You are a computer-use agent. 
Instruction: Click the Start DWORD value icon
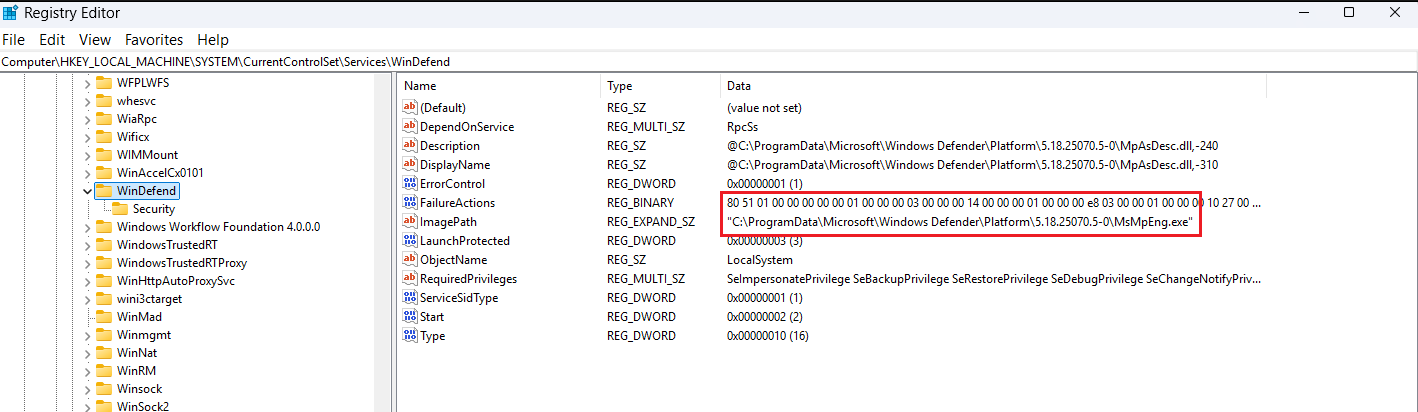(409, 317)
